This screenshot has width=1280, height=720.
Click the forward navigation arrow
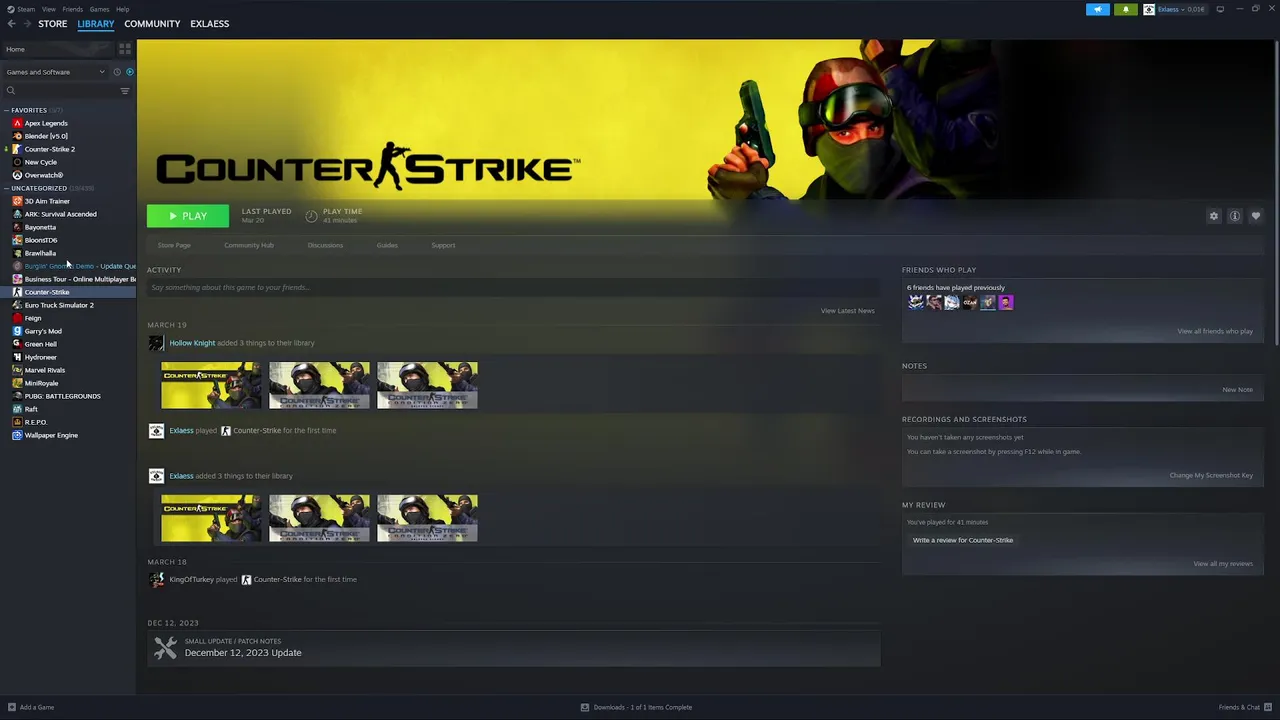tap(26, 24)
